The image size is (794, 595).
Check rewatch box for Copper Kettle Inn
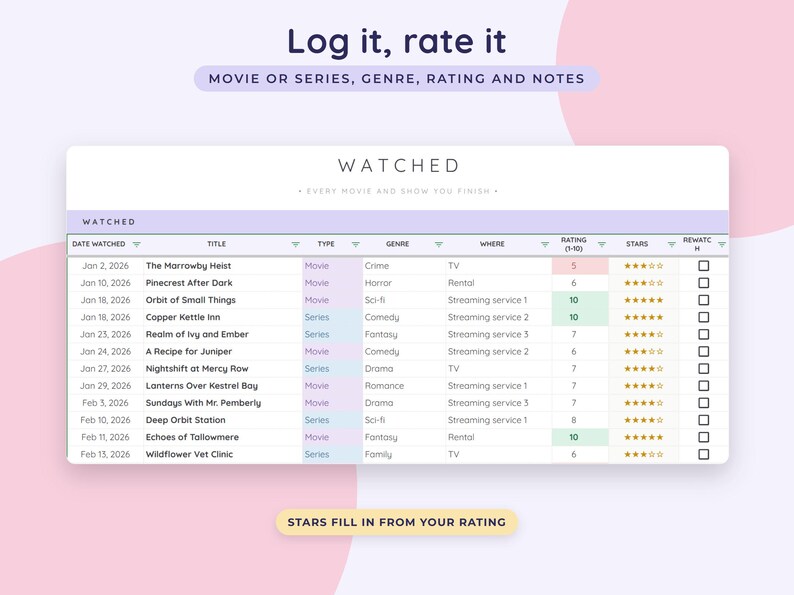703,318
